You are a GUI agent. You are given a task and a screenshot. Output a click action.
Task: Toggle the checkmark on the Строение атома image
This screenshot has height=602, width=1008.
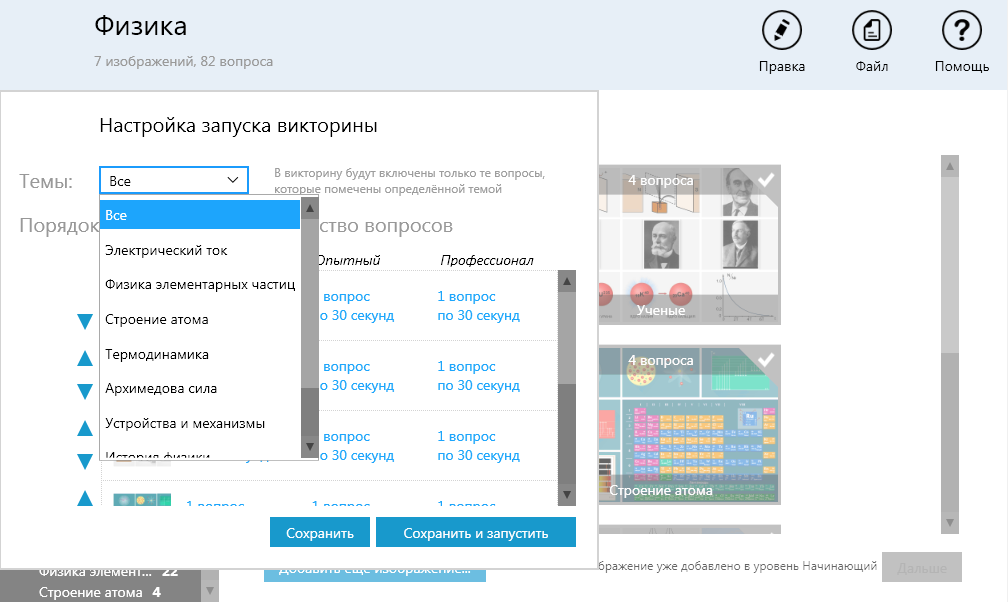pyautogui.click(x=765, y=360)
